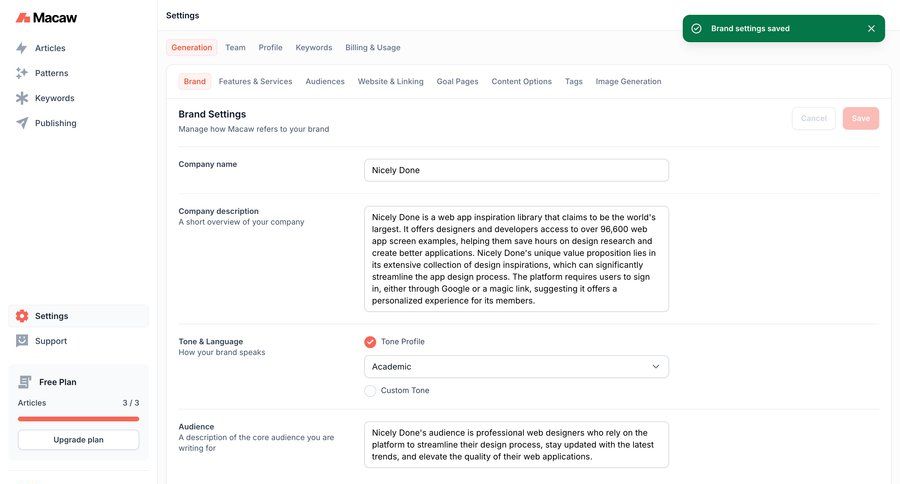Click the Support chat icon
This screenshot has height=484, width=900.
click(22, 340)
